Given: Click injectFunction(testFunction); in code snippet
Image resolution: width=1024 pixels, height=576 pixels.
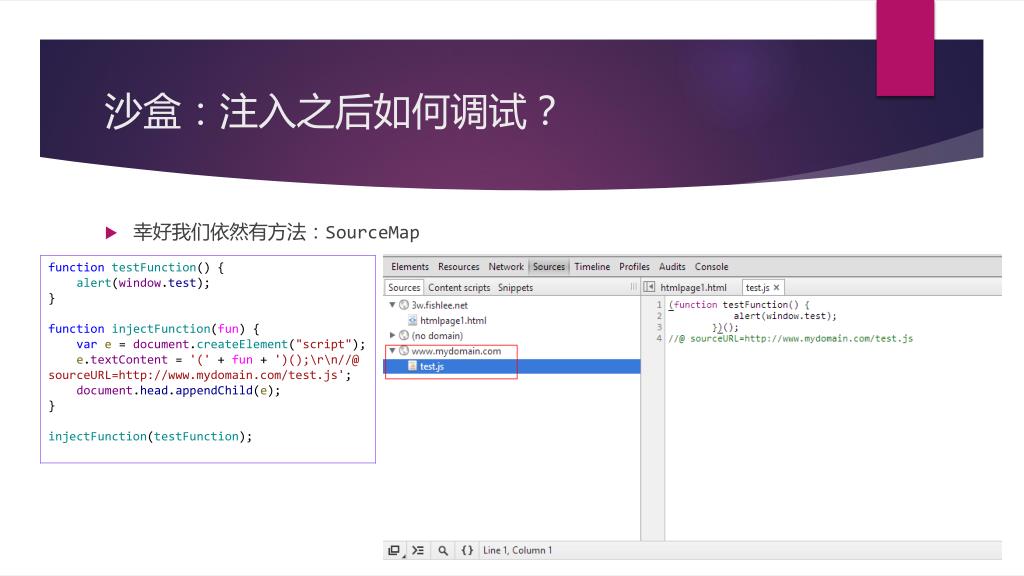Looking at the screenshot, I should [150, 436].
